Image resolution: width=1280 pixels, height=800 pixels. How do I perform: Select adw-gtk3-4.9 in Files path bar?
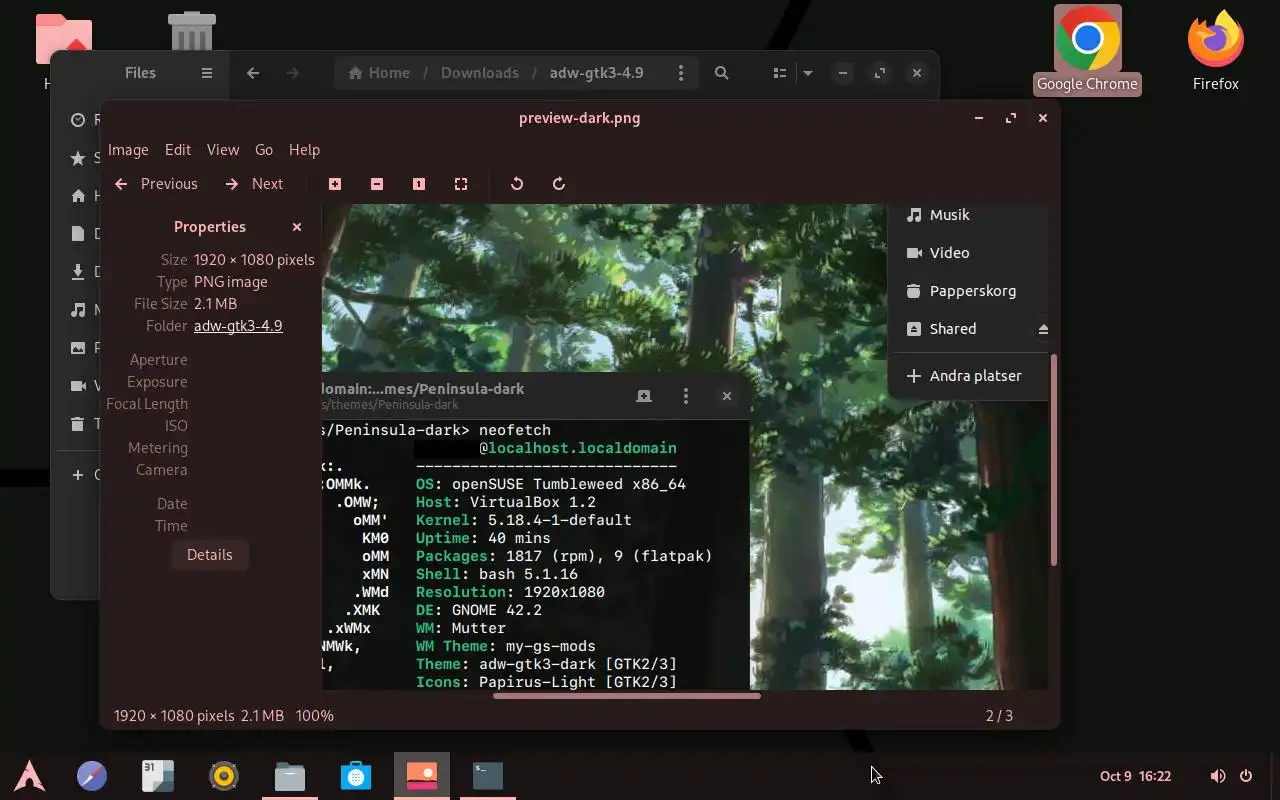point(597,73)
